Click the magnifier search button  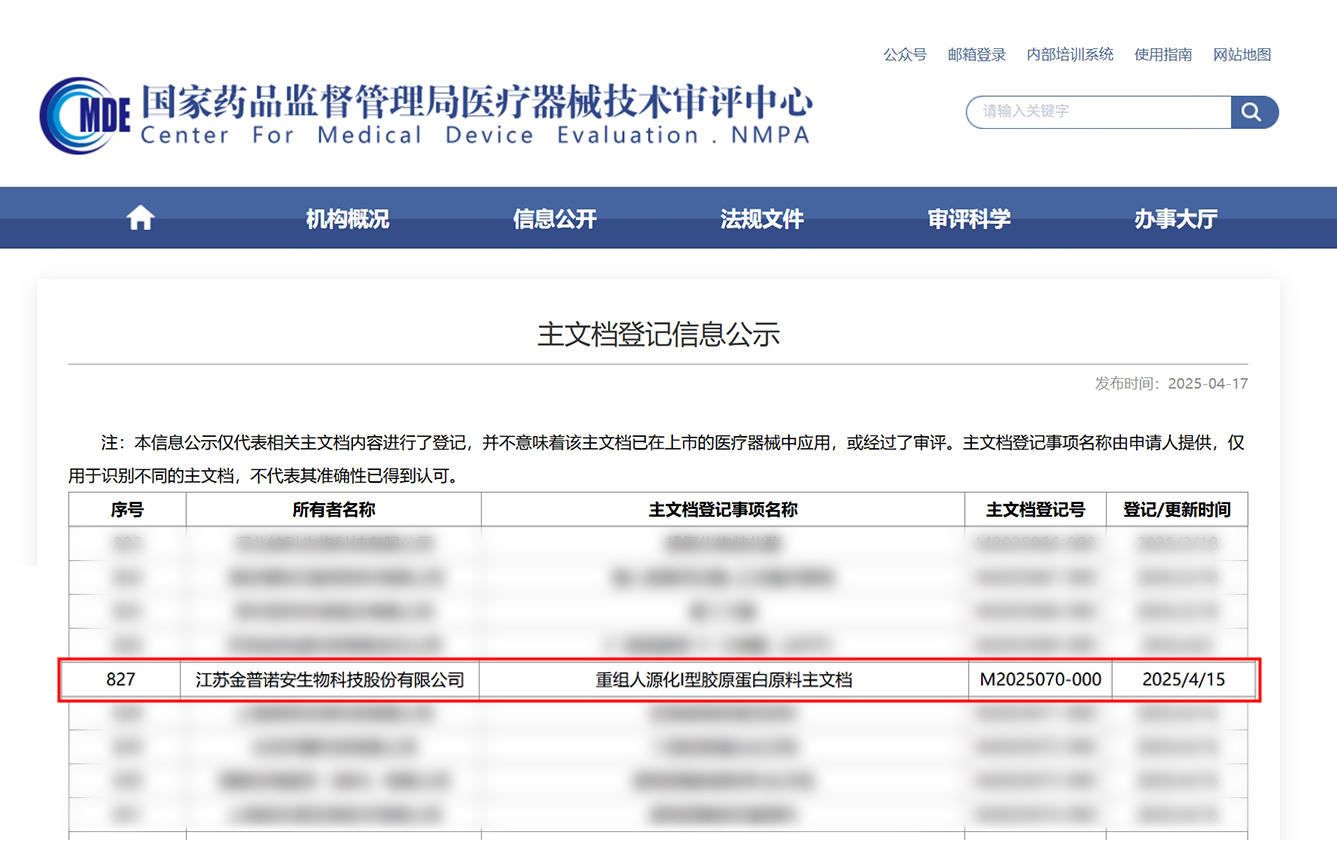(x=1252, y=112)
